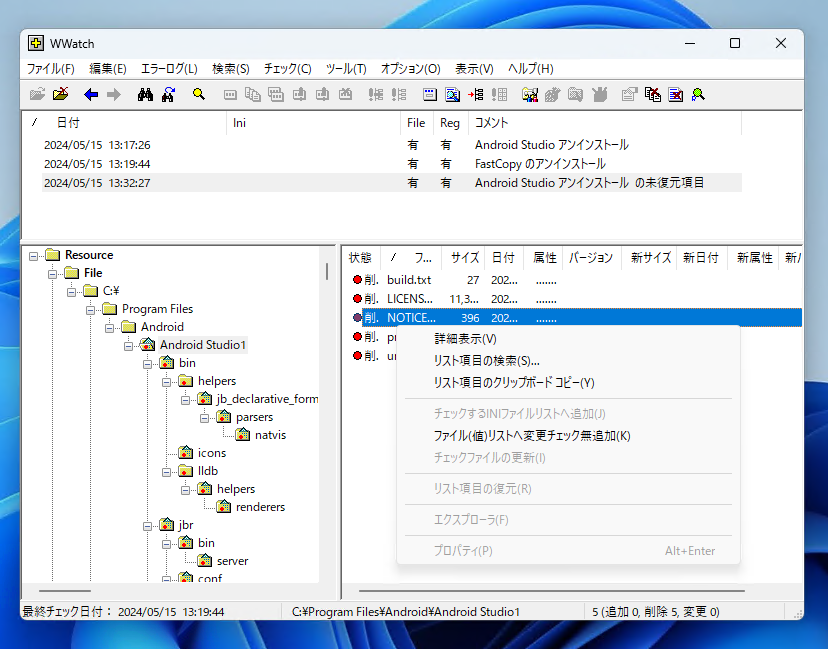Click the Ini column header
Viewport: 828px width, 649px height.
(314, 123)
